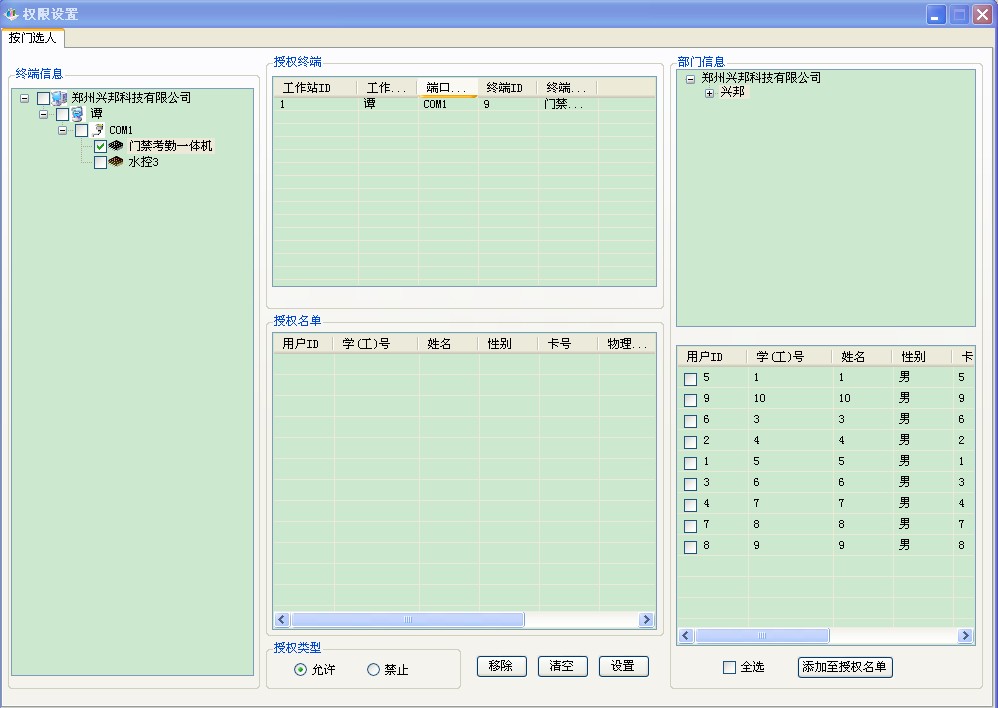
Task: Check the 郑州兴邦科技有限公司 terminal tree checkbox
Action: (x=43, y=98)
